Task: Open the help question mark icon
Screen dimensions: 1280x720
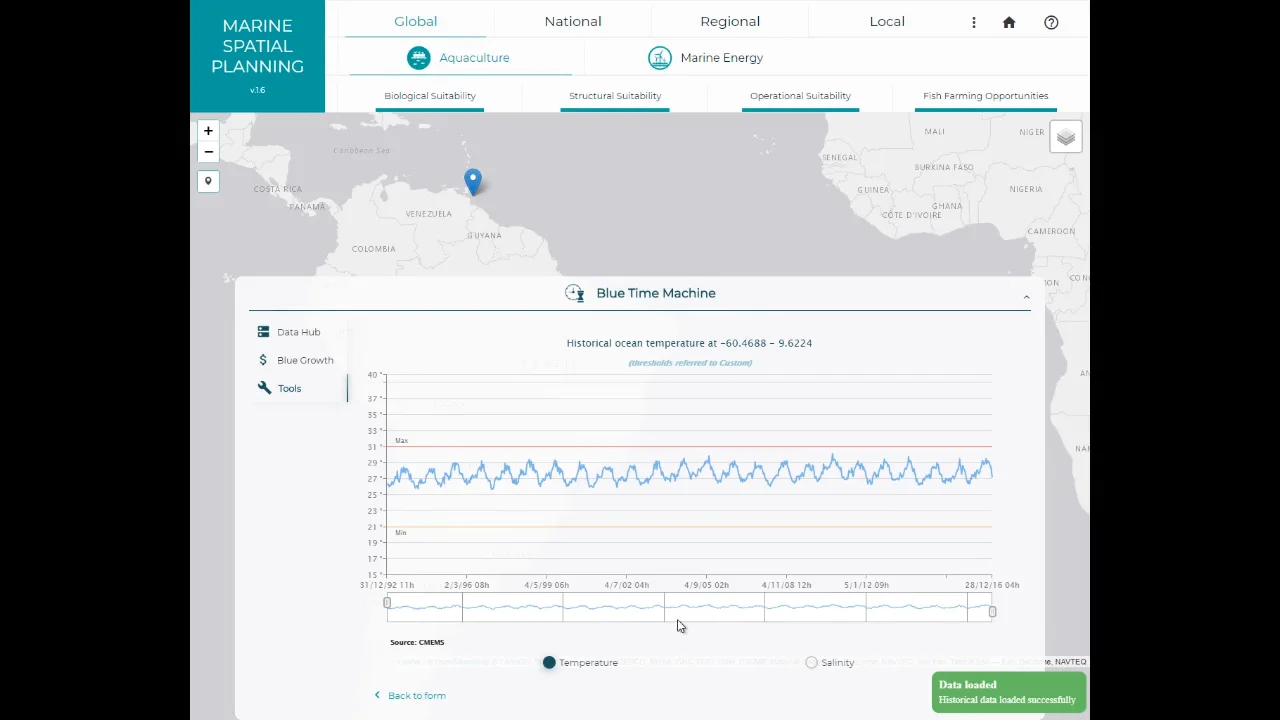Action: click(1051, 22)
